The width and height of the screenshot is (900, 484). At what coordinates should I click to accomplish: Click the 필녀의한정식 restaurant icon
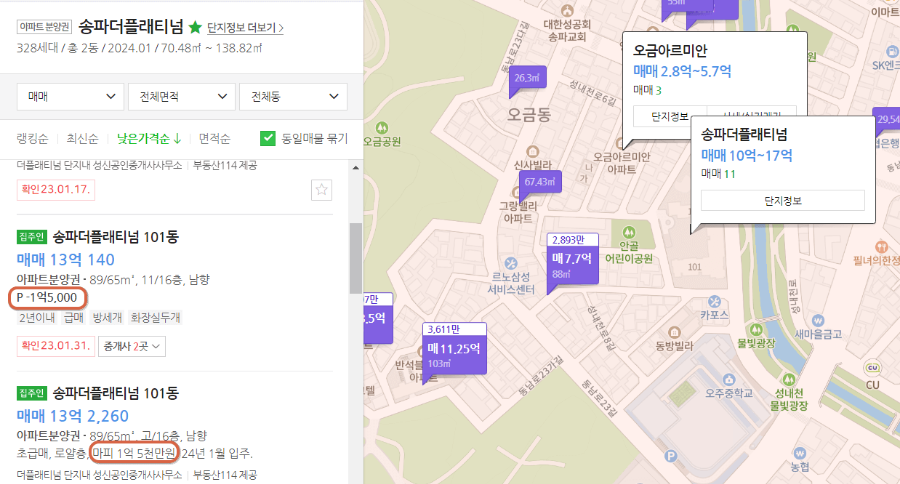[882, 247]
